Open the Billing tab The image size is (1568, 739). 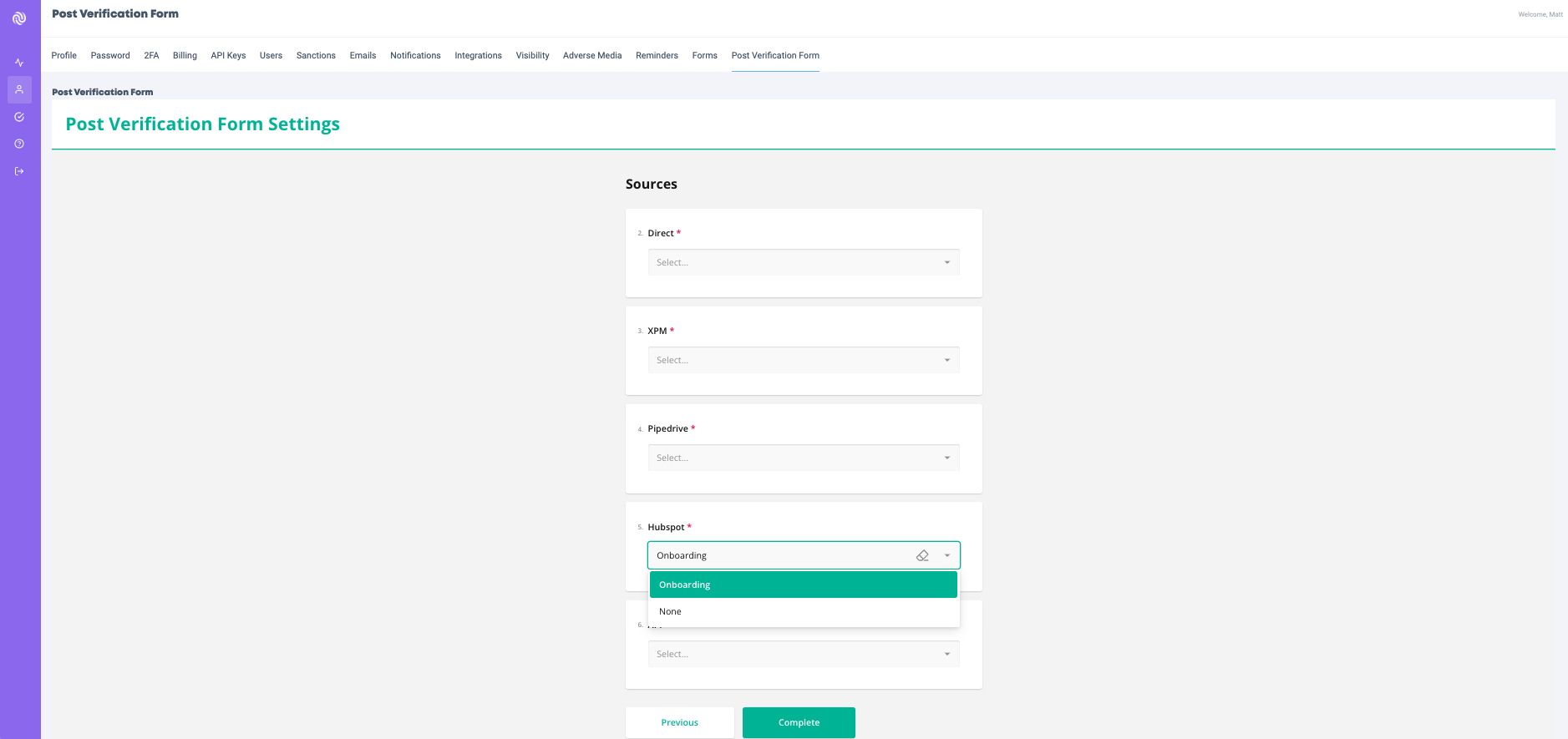tap(185, 55)
